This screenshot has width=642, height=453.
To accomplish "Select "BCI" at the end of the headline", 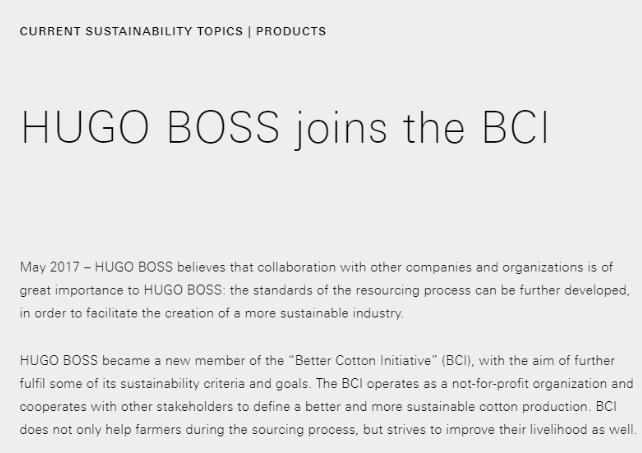I will (x=516, y=128).
